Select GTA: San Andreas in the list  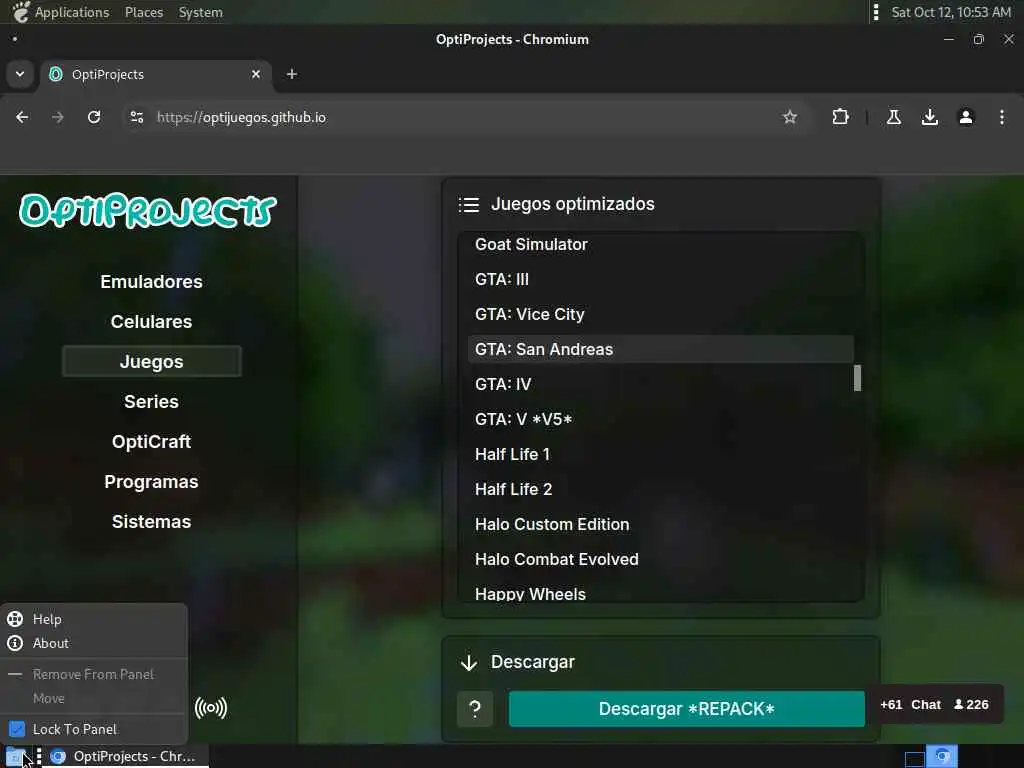click(x=660, y=349)
